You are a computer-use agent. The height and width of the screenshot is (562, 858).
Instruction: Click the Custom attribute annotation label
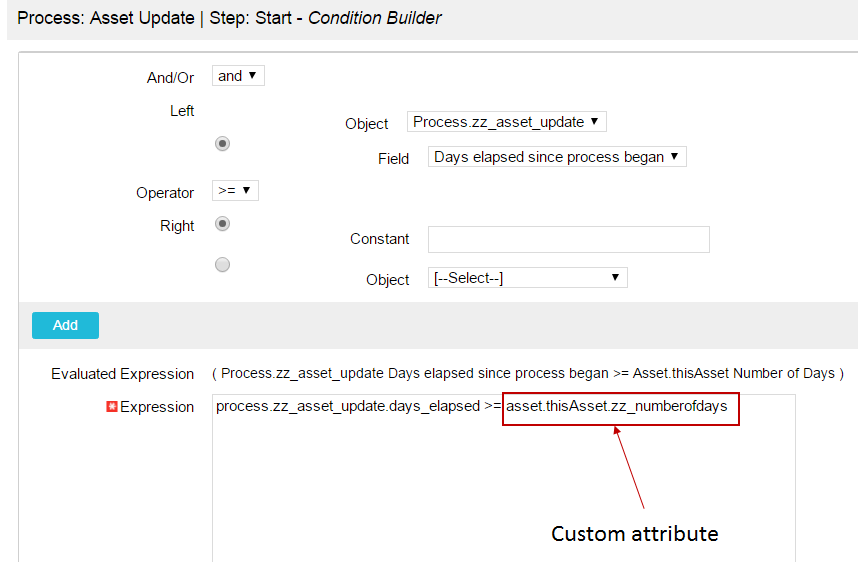pyautogui.click(x=635, y=534)
